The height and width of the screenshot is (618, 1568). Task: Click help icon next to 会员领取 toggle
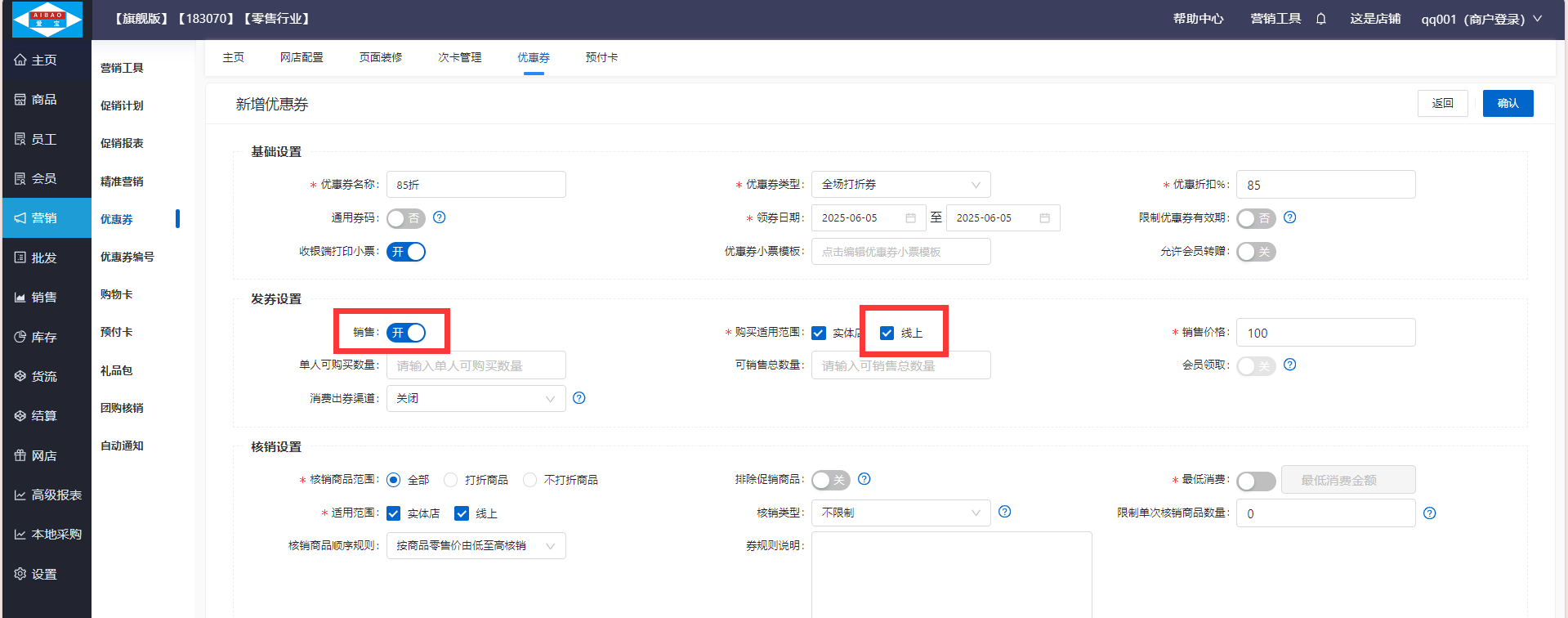[x=1290, y=365]
